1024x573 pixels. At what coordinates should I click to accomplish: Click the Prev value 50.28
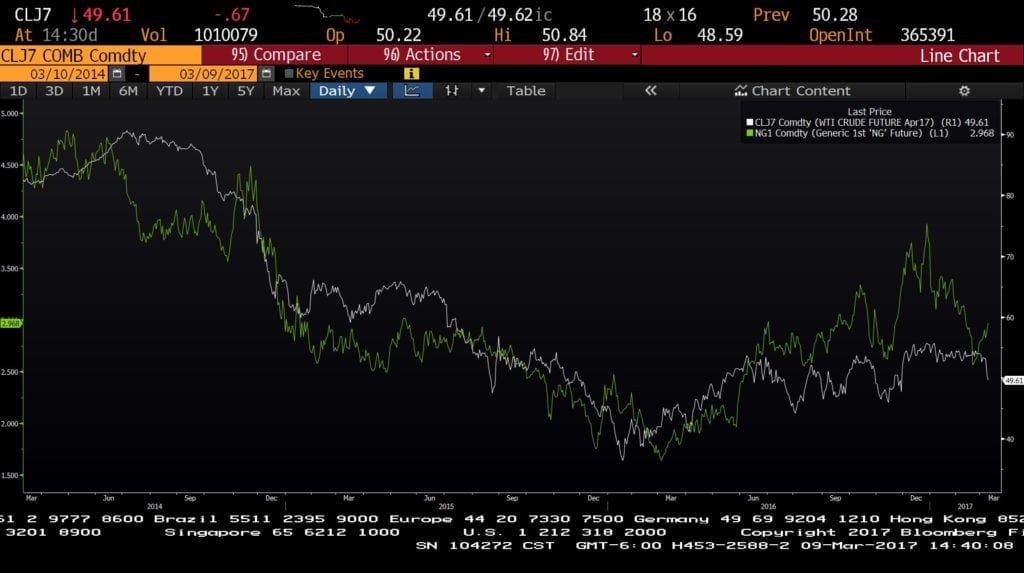[x=835, y=15]
